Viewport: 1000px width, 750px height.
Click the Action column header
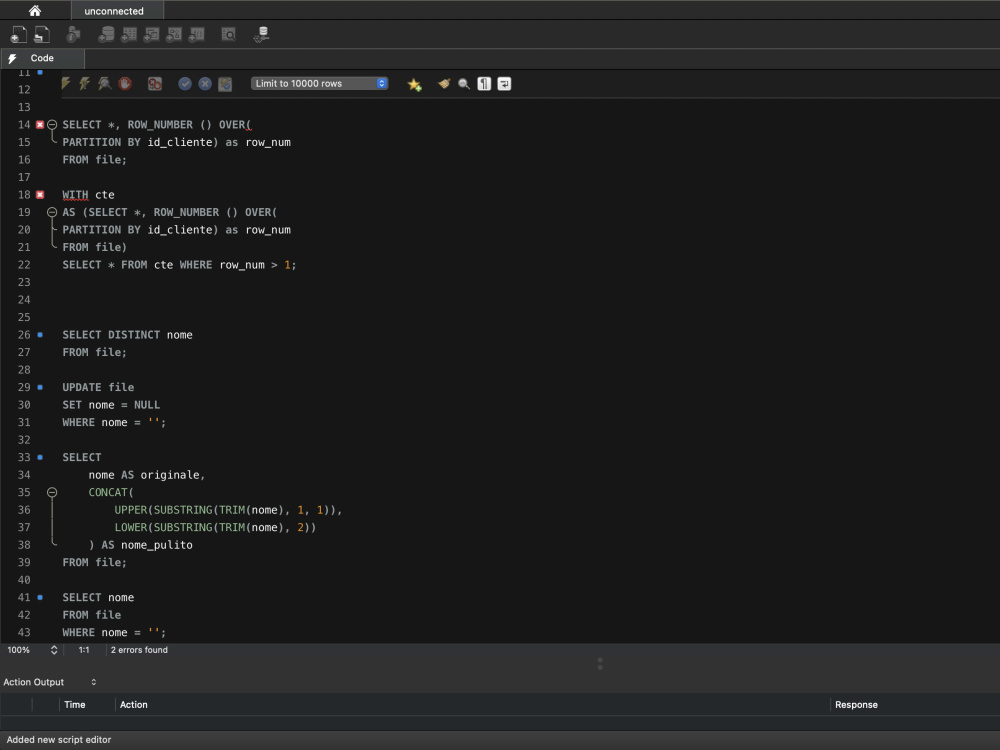coord(133,705)
